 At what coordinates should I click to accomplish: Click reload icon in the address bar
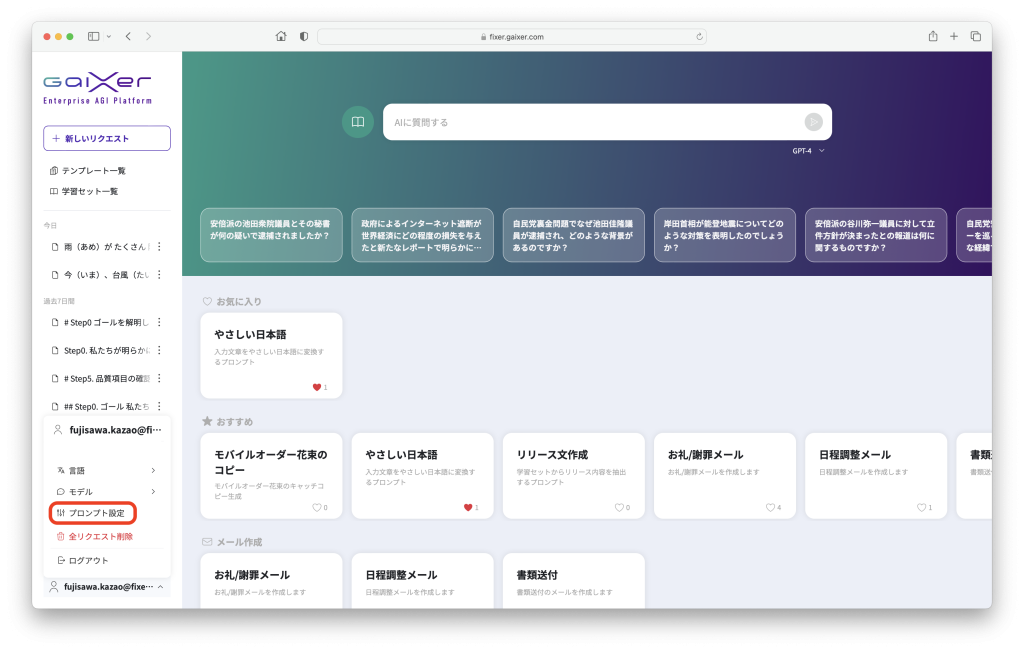point(699,36)
